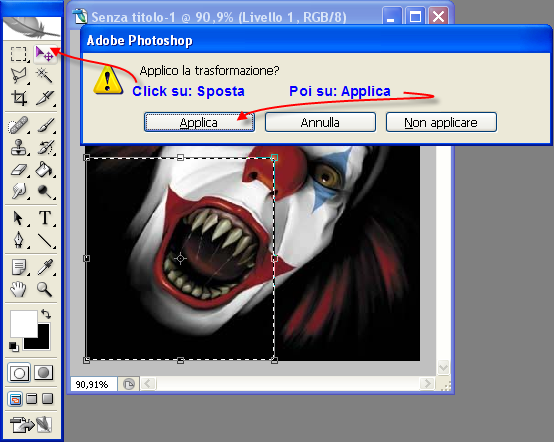Select the Type tool
The height and width of the screenshot is (442, 554).
coord(45,218)
